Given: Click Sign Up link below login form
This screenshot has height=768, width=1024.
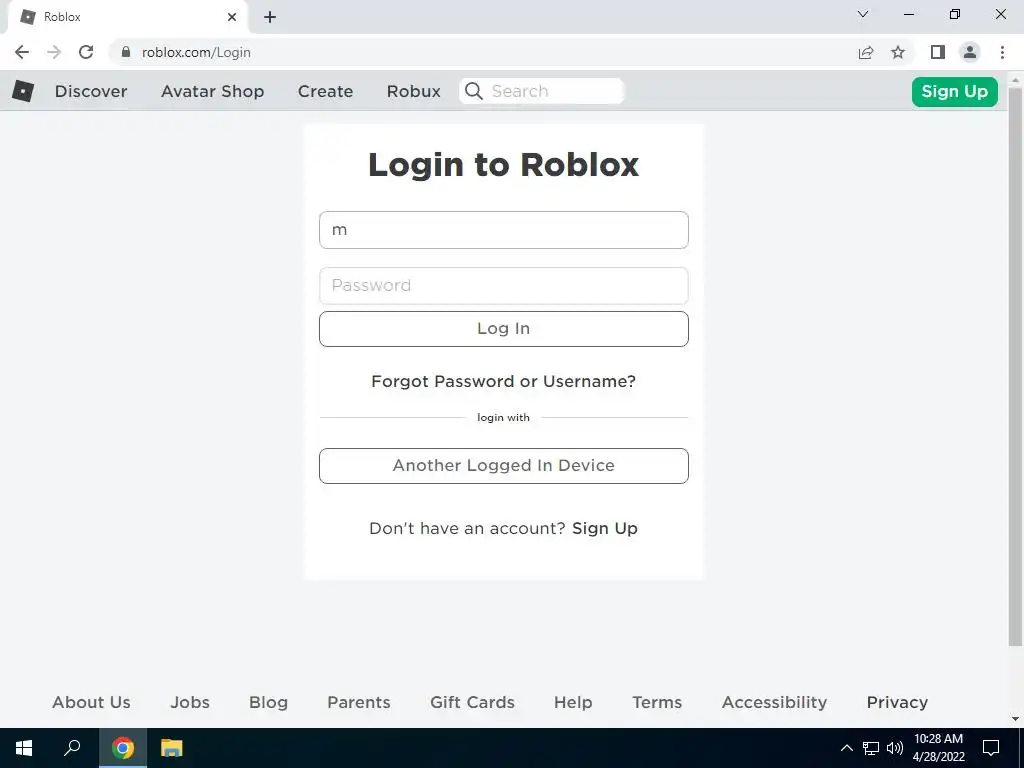Looking at the screenshot, I should click(x=605, y=528).
